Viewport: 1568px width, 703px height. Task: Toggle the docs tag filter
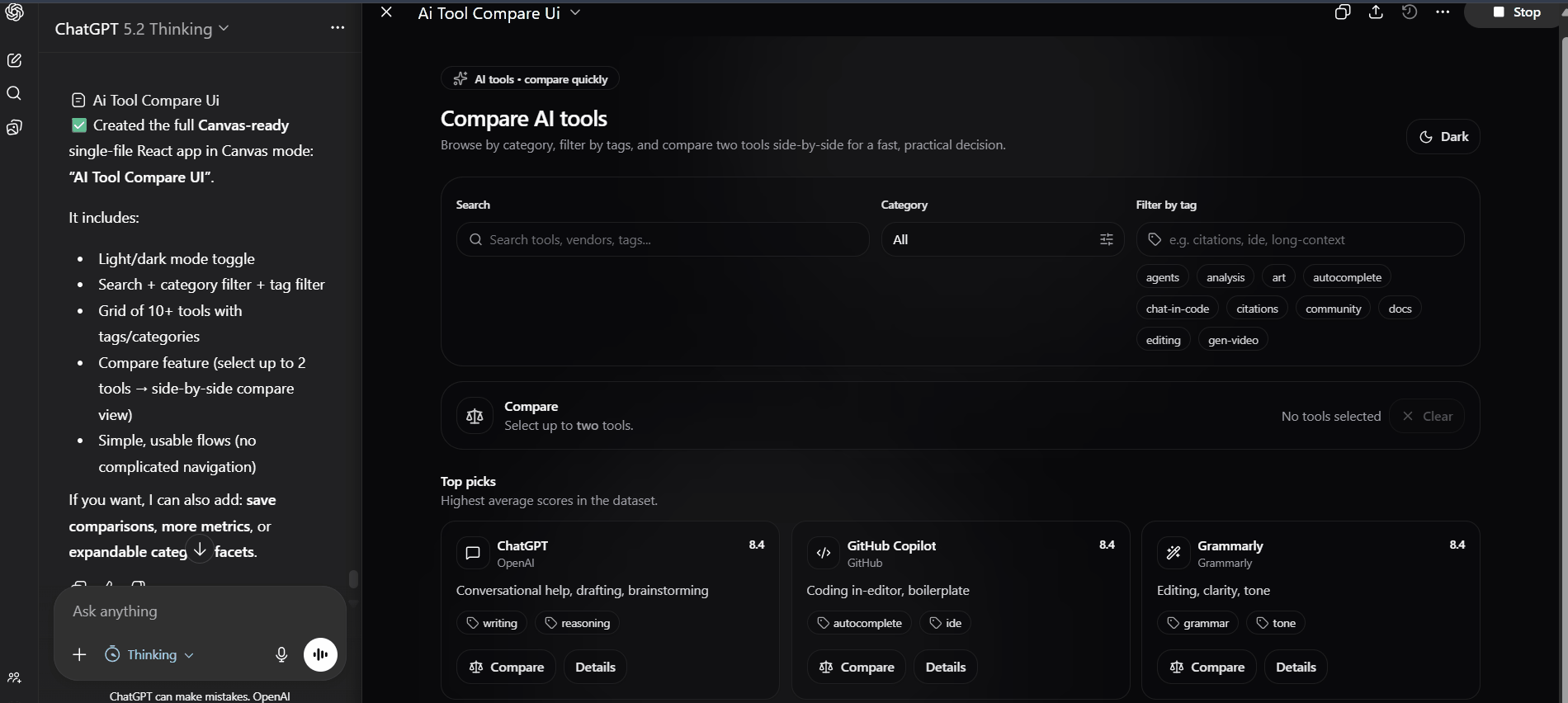pyautogui.click(x=1400, y=309)
